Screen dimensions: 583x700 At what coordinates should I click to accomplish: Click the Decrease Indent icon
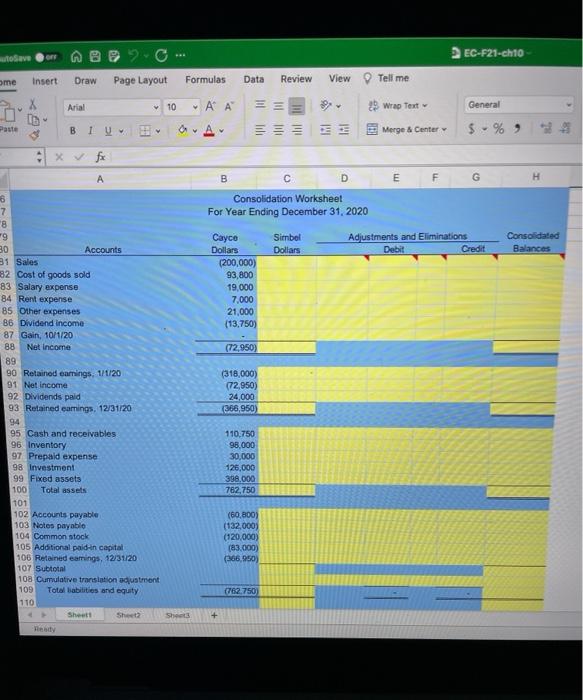[325, 130]
